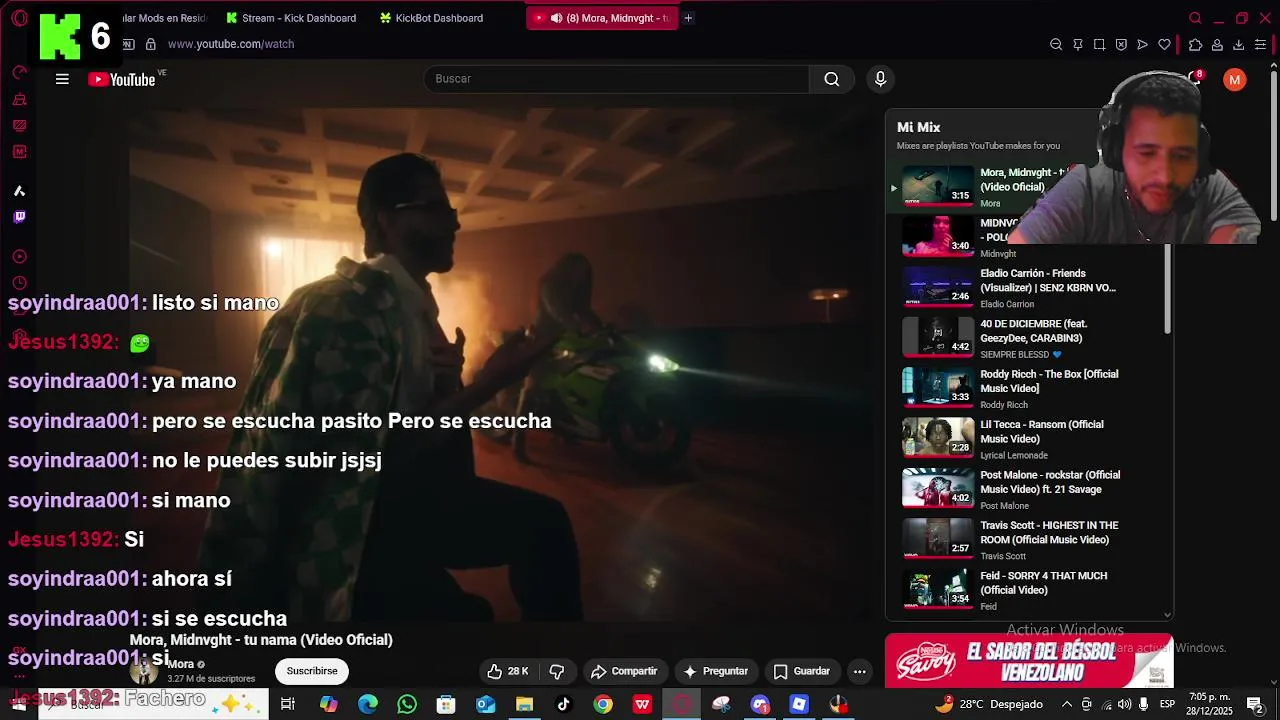Play Lil Tecca - Ransom video
The width and height of the screenshot is (1280, 720).
1025,439
